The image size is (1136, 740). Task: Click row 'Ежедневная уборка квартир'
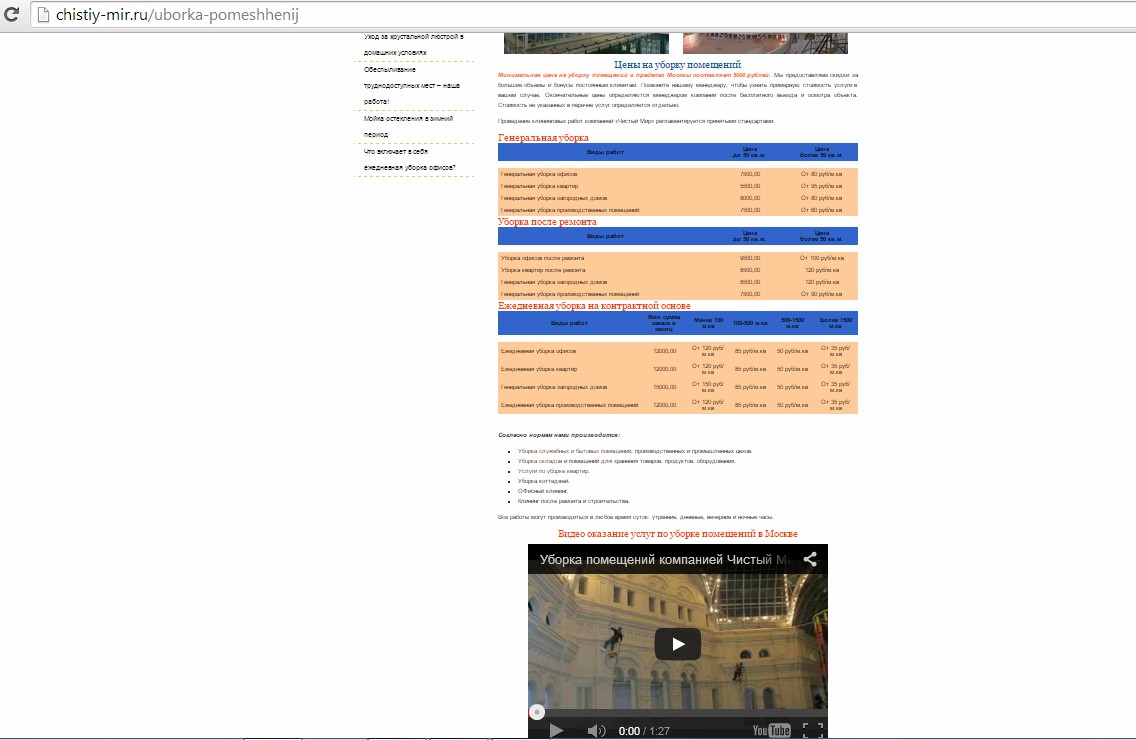(x=677, y=369)
